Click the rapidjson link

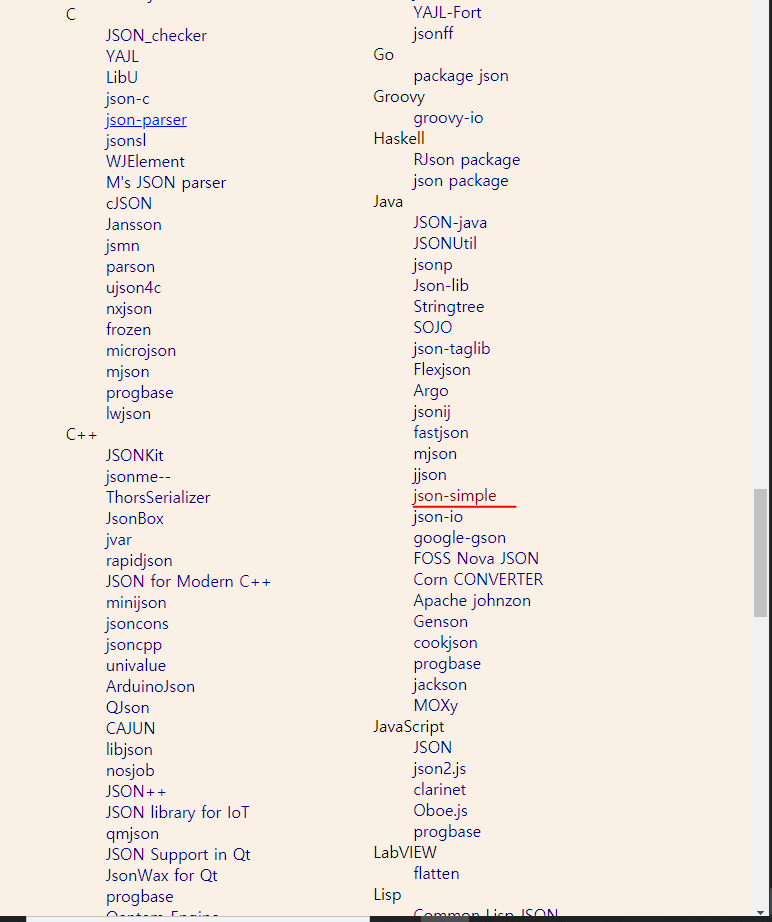[139, 561]
